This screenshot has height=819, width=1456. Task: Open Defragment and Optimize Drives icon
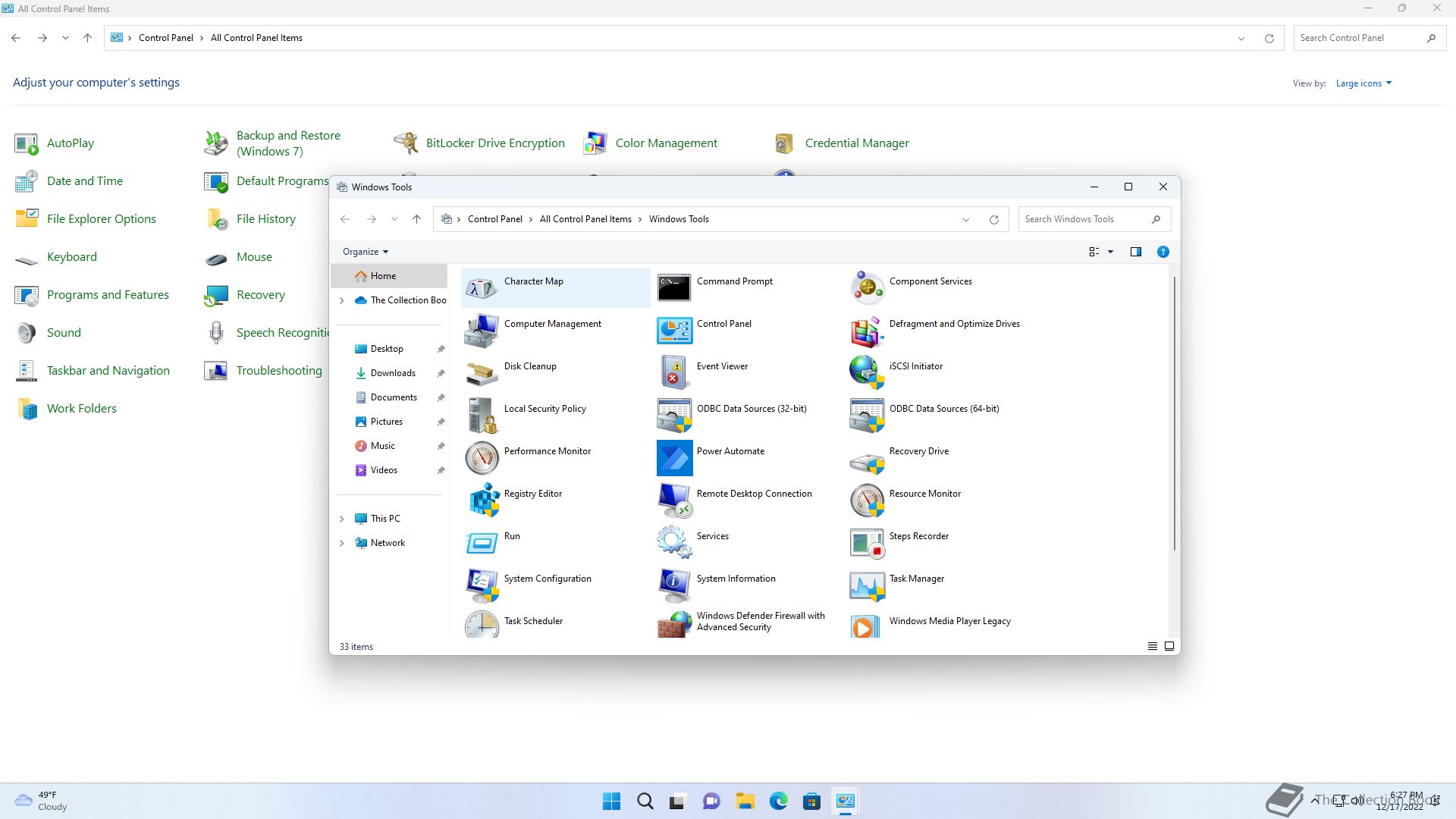[x=867, y=331]
